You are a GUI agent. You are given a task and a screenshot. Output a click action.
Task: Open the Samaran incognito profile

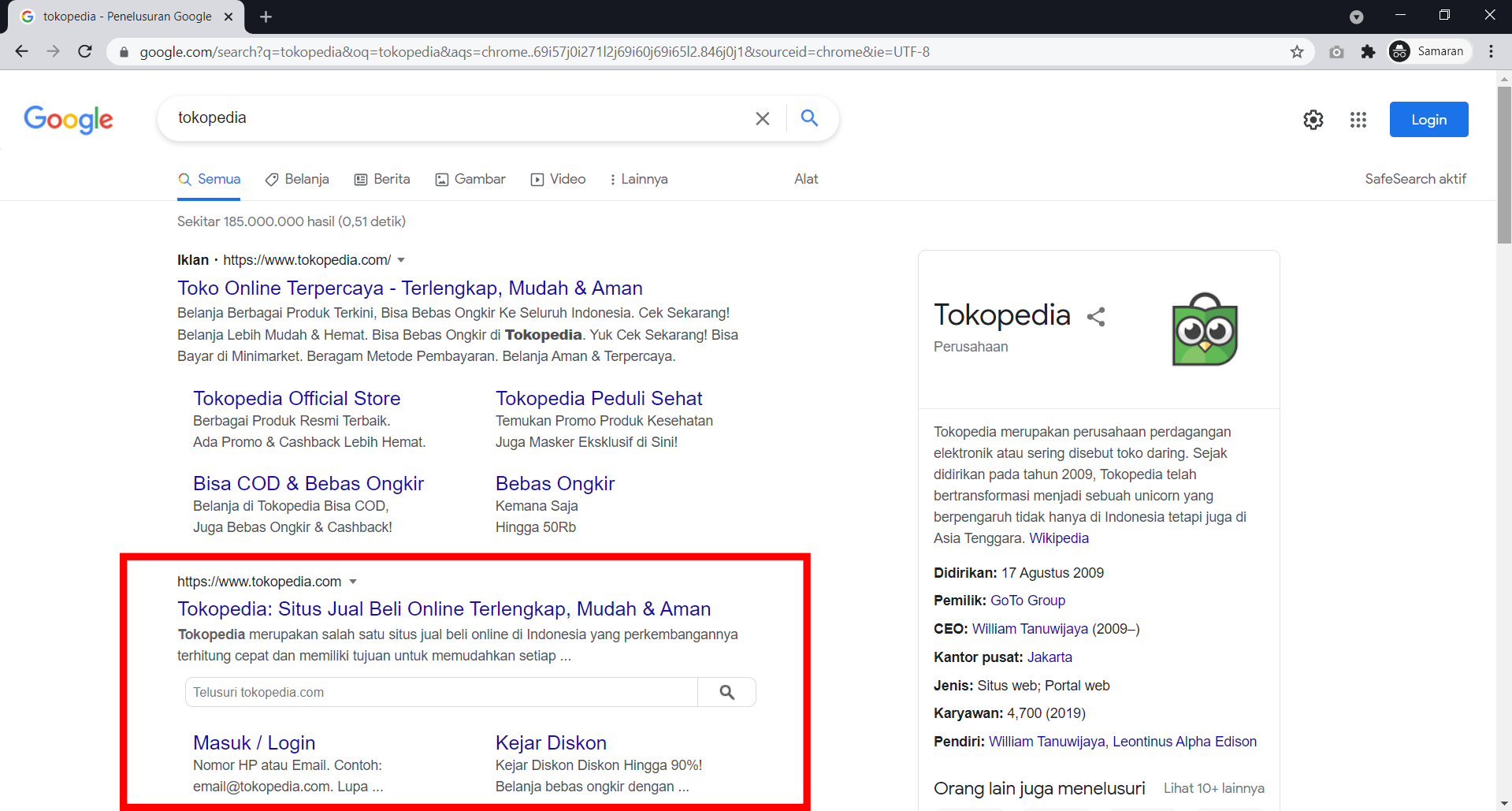pos(1429,51)
